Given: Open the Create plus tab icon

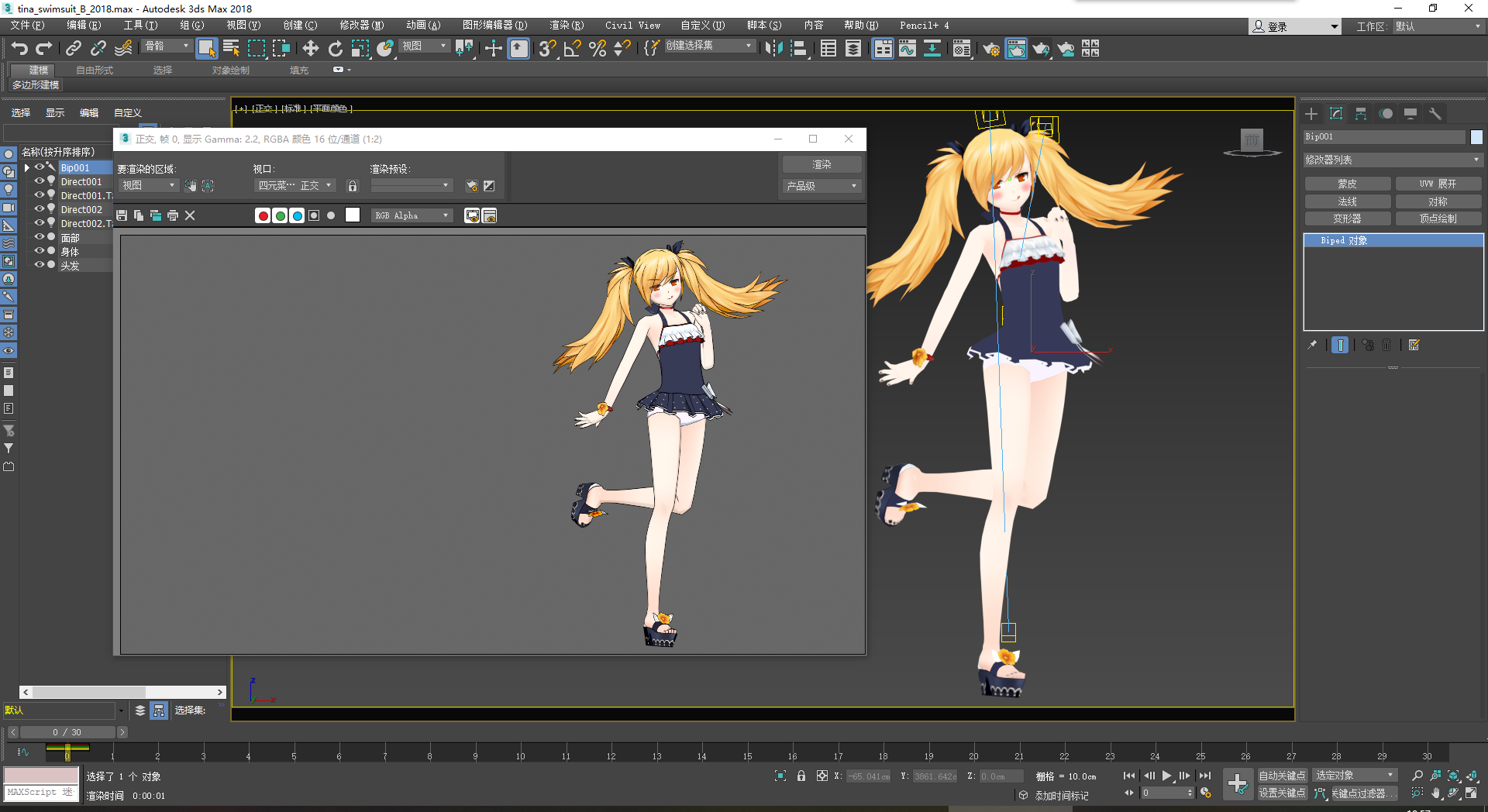Looking at the screenshot, I should pyautogui.click(x=1311, y=114).
